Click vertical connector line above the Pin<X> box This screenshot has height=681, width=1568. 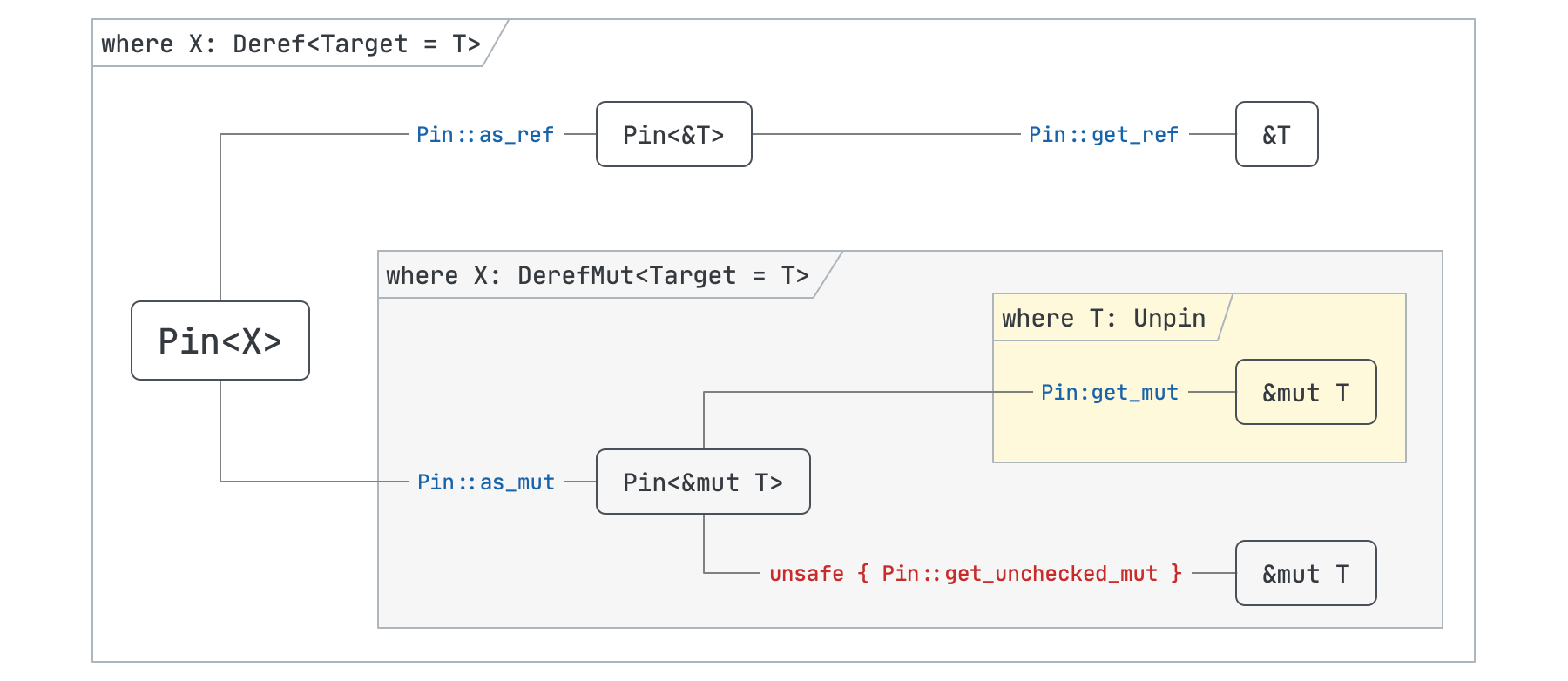(x=220, y=218)
